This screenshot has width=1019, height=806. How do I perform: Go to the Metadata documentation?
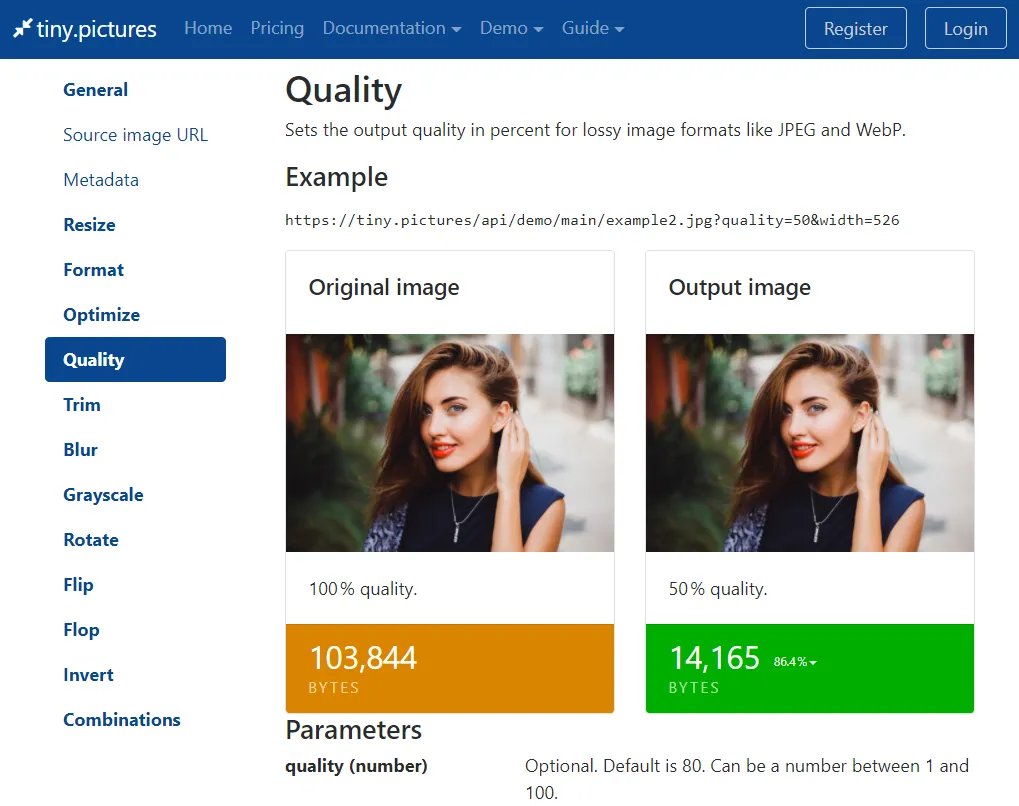(101, 179)
